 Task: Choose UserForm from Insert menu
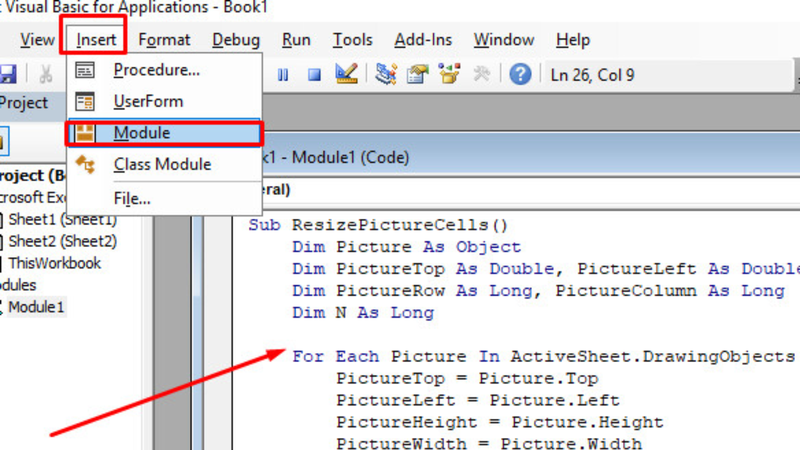(x=164, y=102)
